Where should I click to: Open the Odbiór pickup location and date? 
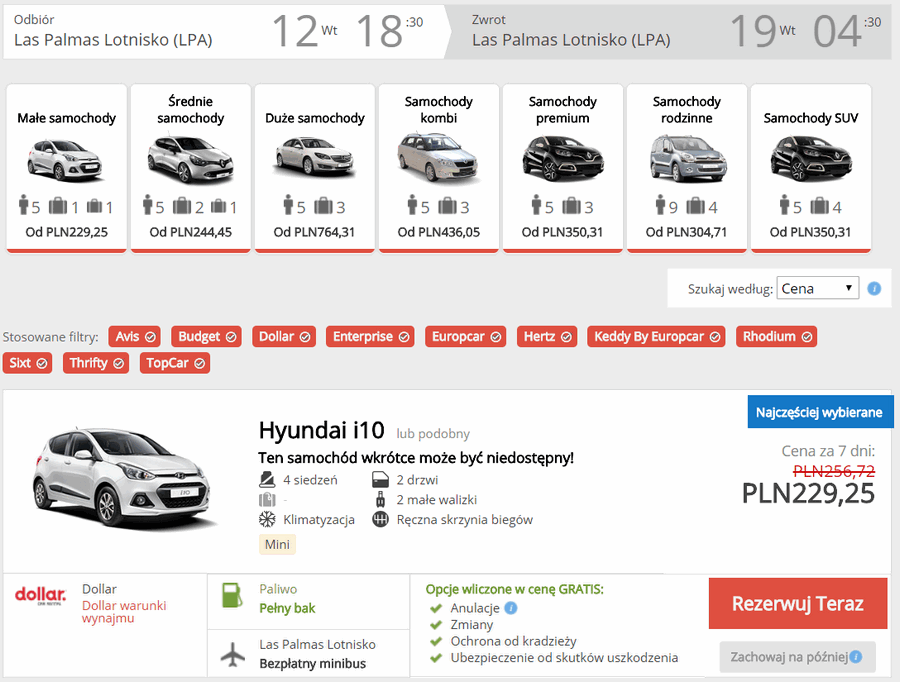[224, 31]
